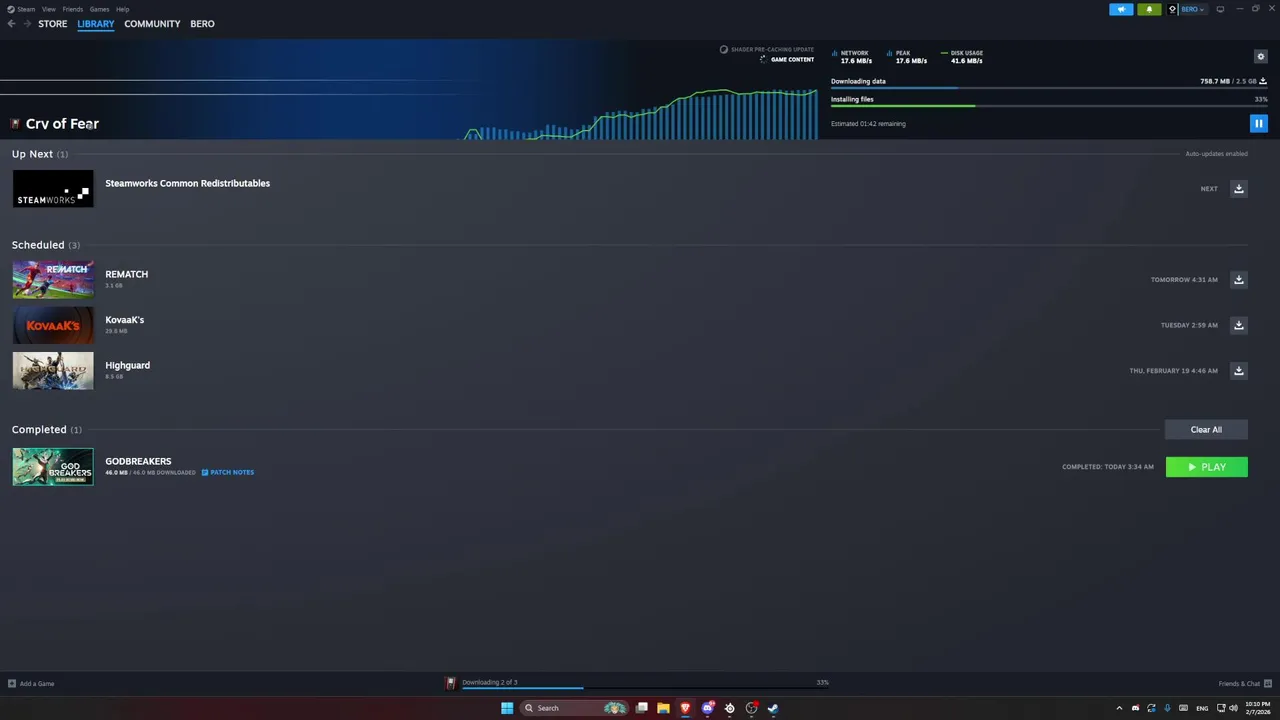Start REMATCH download now icon
Viewport: 1280px width, 720px height.
pyautogui.click(x=1238, y=280)
